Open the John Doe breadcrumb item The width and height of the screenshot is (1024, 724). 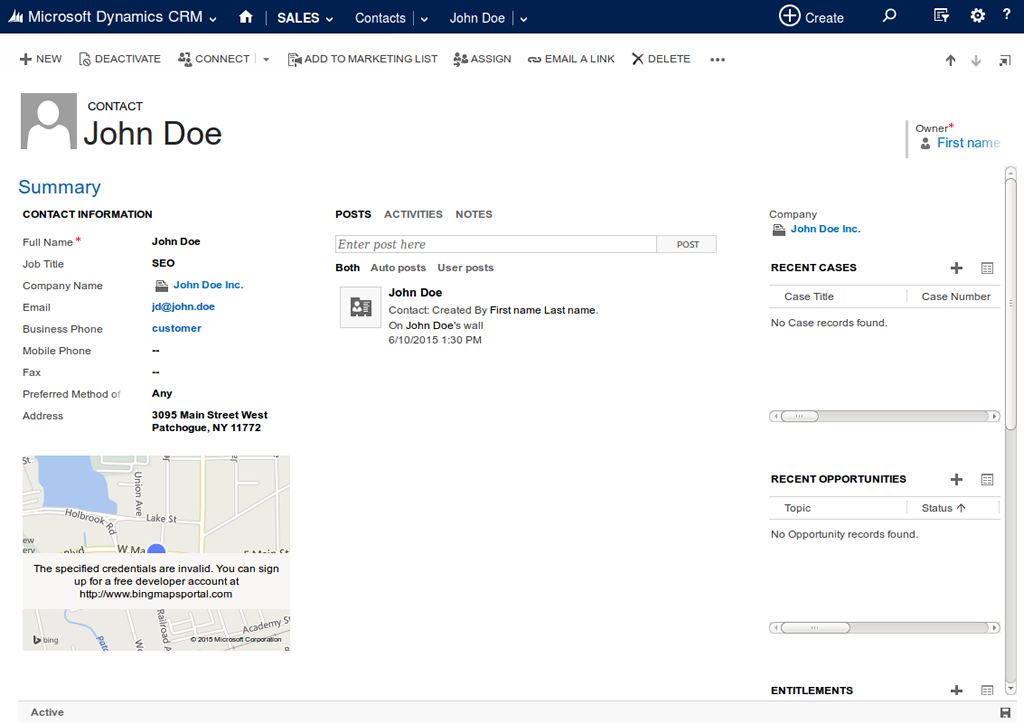(x=477, y=18)
